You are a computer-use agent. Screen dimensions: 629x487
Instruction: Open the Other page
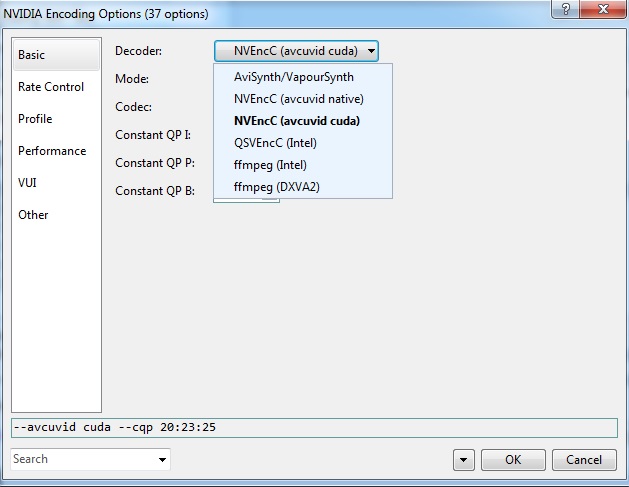tap(56, 215)
